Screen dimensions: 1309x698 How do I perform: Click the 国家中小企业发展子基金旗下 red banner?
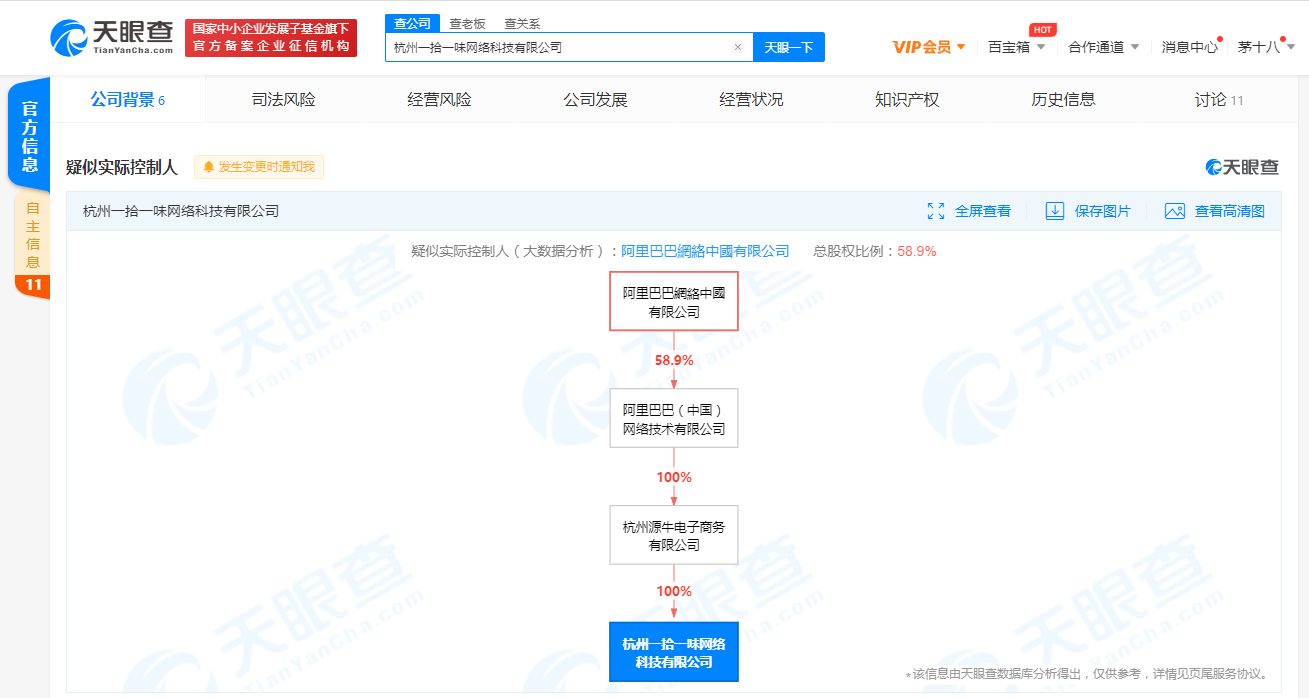tap(271, 37)
